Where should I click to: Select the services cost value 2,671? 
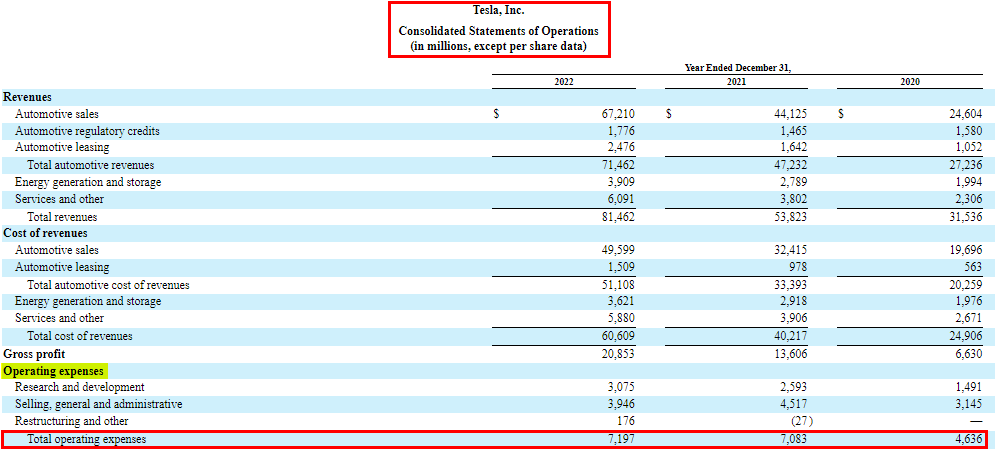click(968, 319)
